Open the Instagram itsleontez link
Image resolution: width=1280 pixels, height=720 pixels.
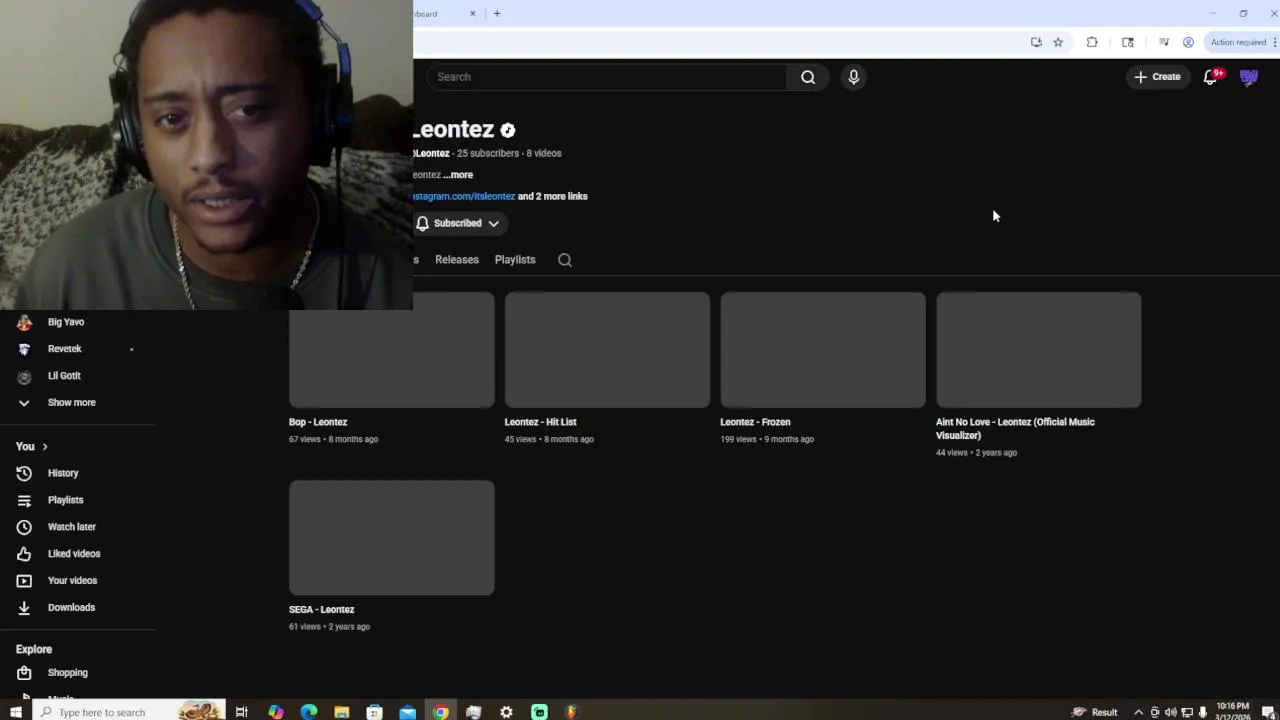tap(464, 196)
